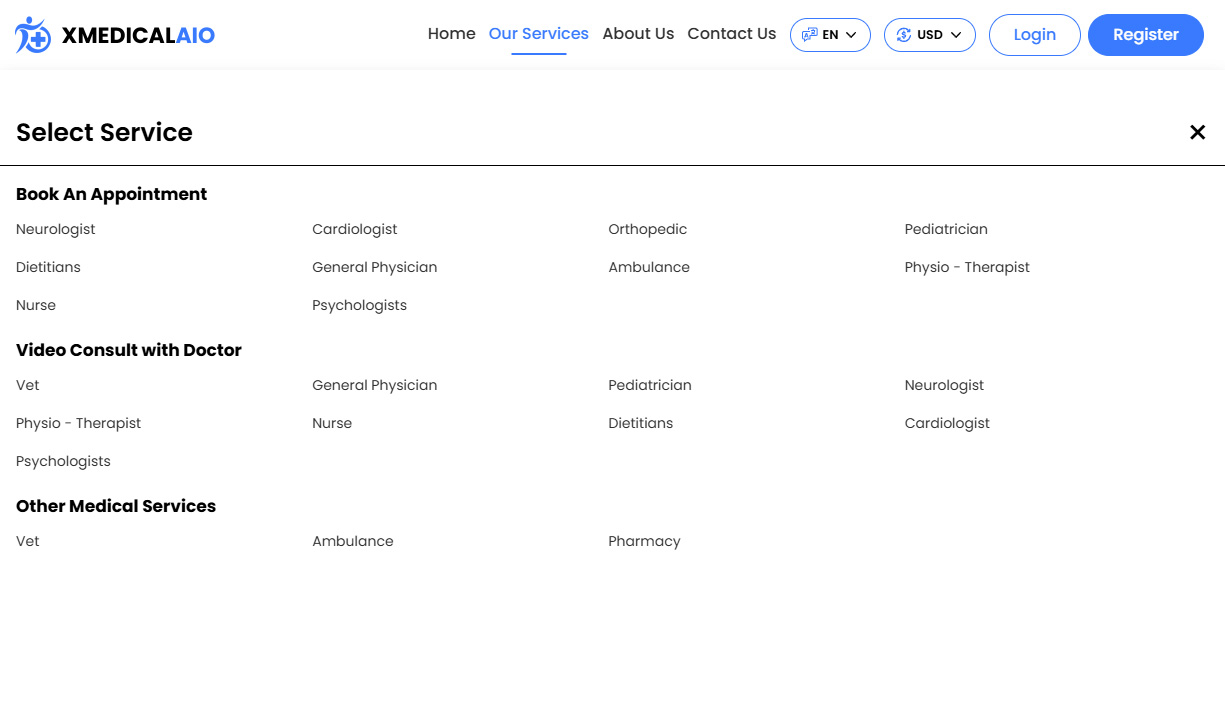
Task: Close the Select Service panel
Action: pyautogui.click(x=1197, y=132)
